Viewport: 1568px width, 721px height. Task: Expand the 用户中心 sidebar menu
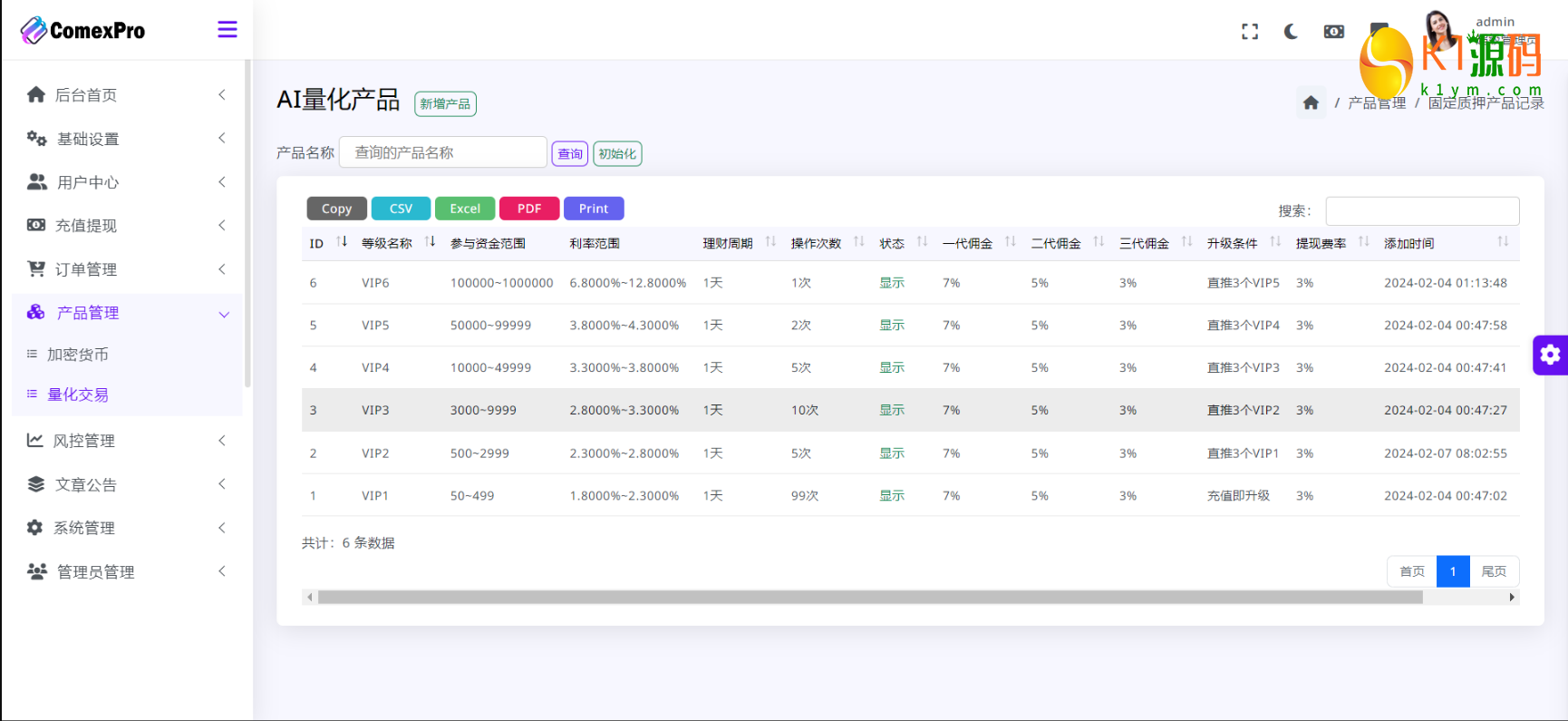[127, 182]
